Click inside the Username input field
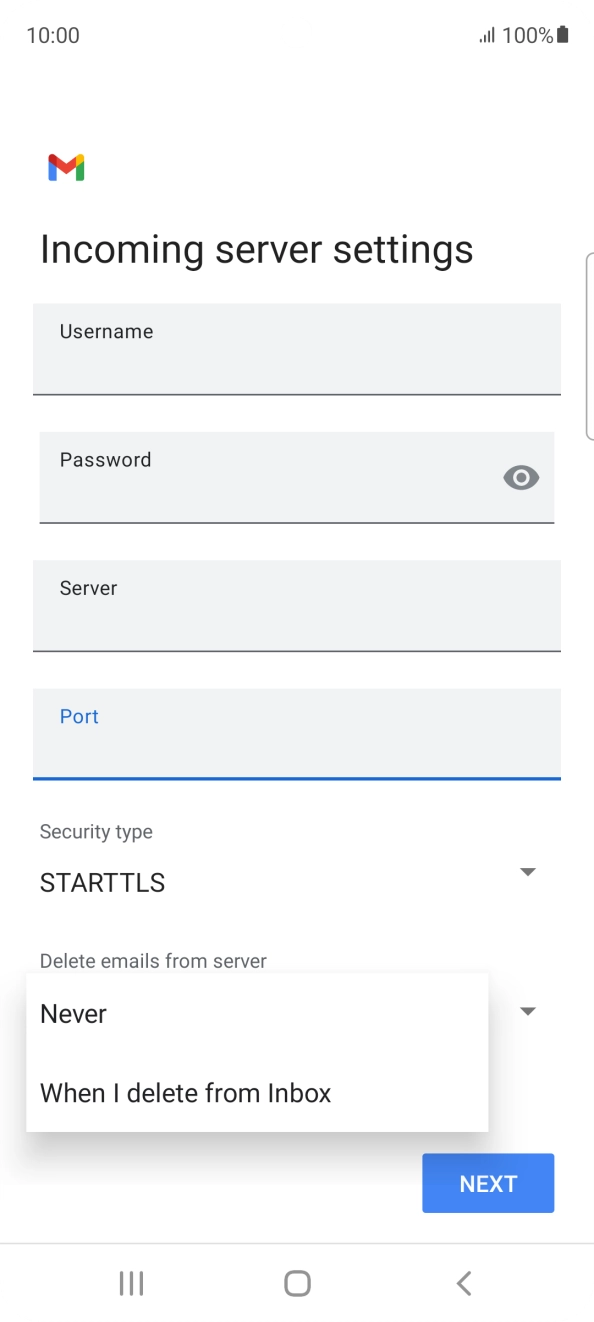The image size is (594, 1322). (297, 349)
